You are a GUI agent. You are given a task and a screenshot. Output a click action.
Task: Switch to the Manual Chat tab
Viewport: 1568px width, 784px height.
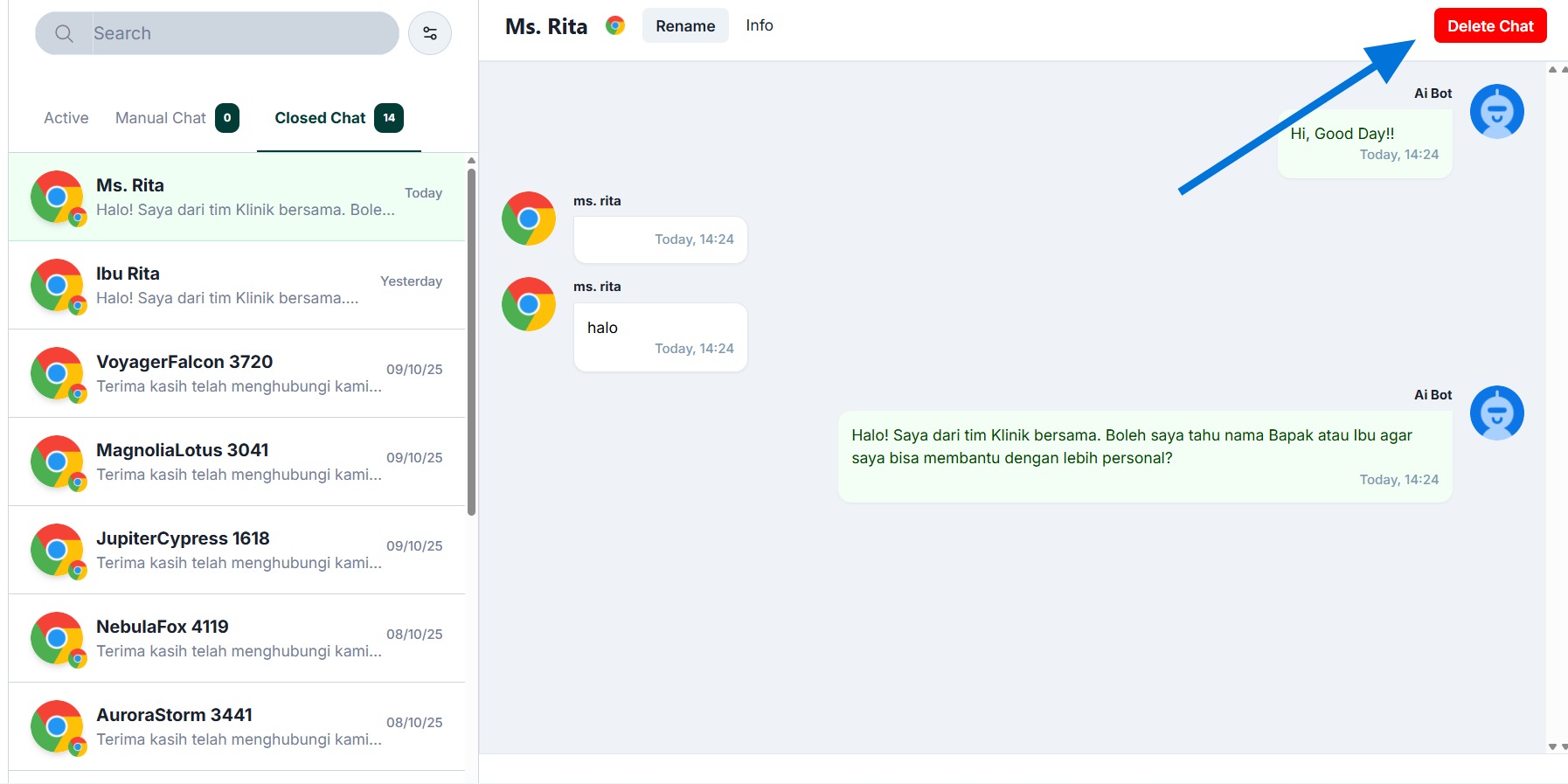click(x=161, y=118)
